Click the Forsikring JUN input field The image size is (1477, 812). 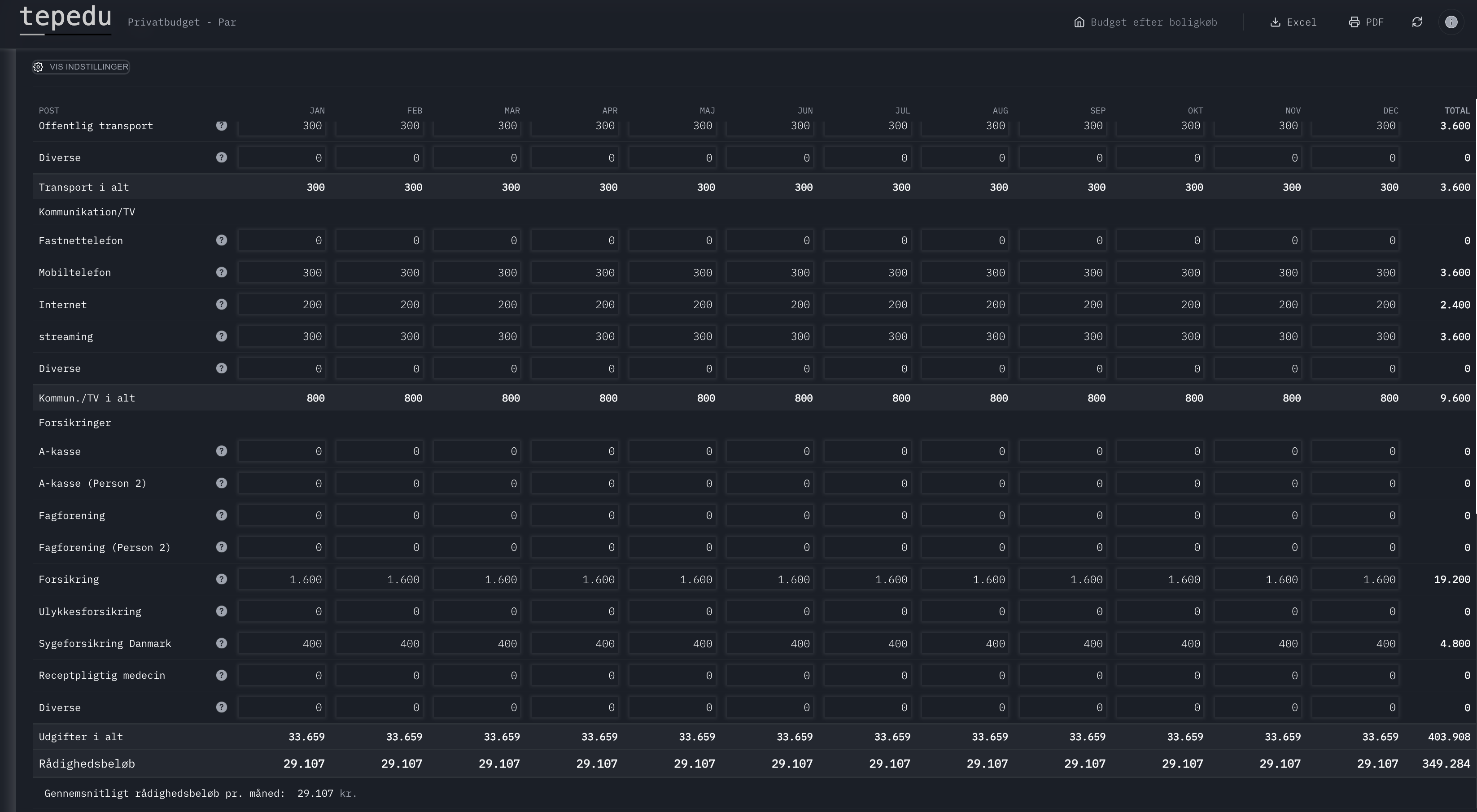(x=769, y=579)
